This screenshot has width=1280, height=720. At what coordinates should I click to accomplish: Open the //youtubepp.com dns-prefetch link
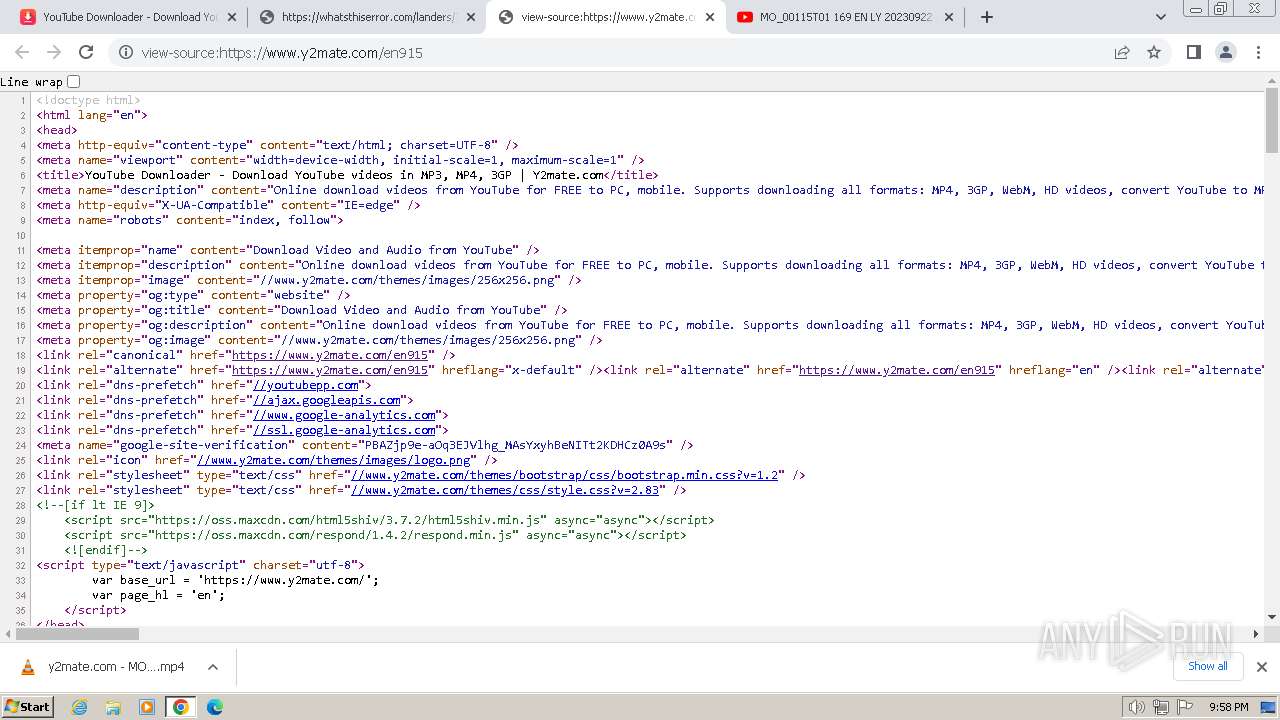tap(306, 385)
